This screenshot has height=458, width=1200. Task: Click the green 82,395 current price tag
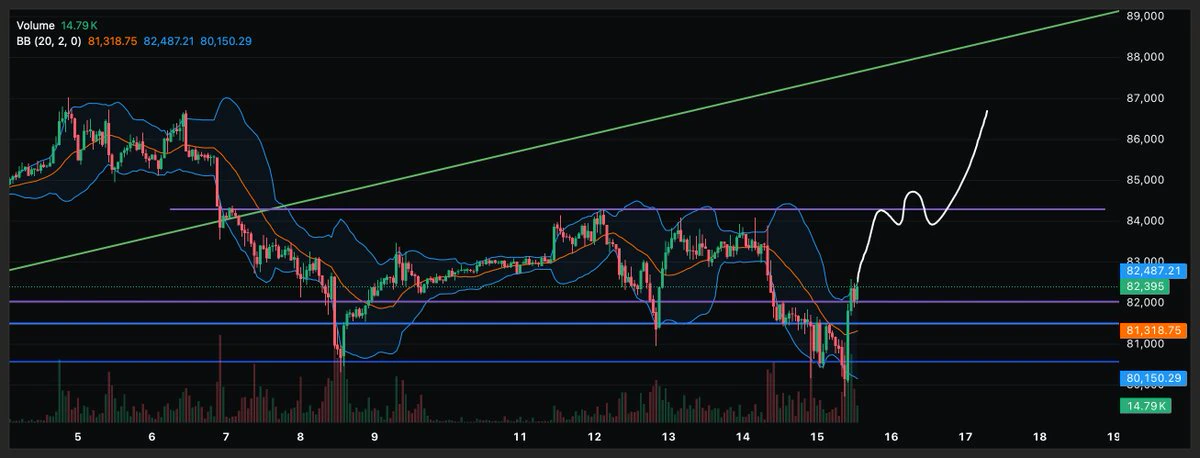[1145, 286]
